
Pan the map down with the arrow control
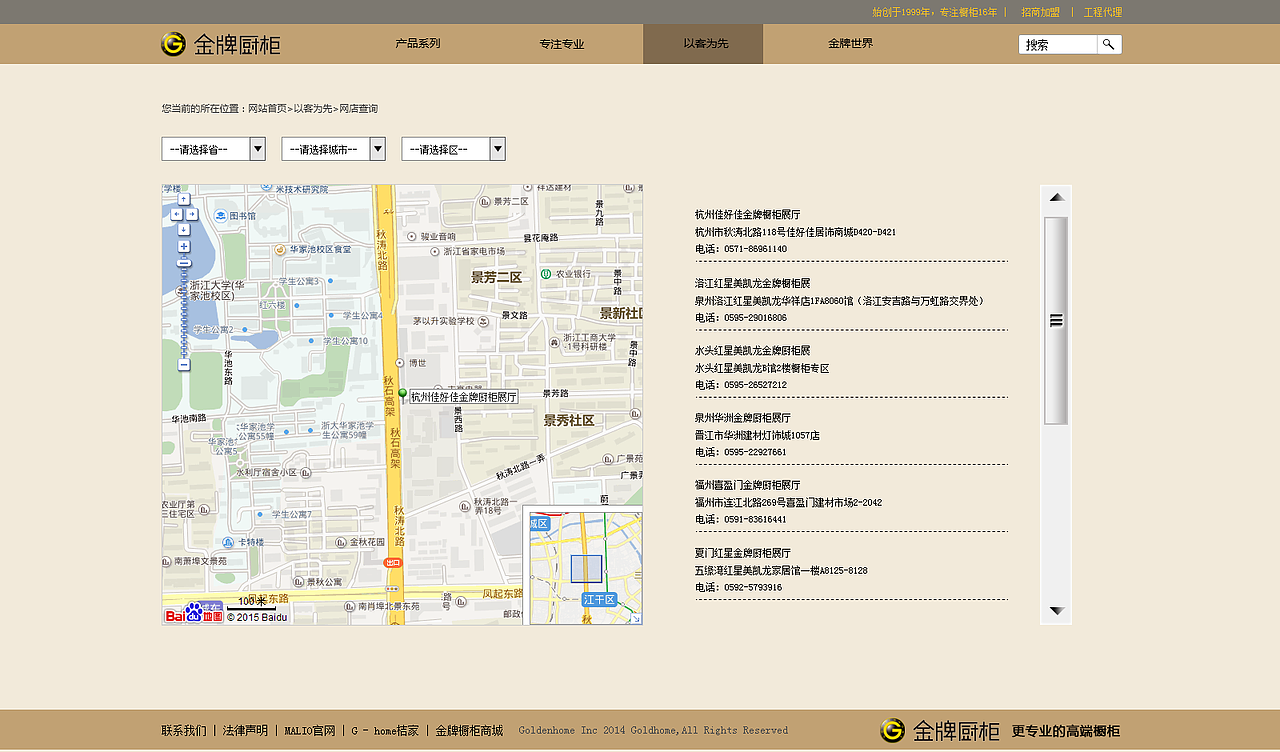click(184, 229)
